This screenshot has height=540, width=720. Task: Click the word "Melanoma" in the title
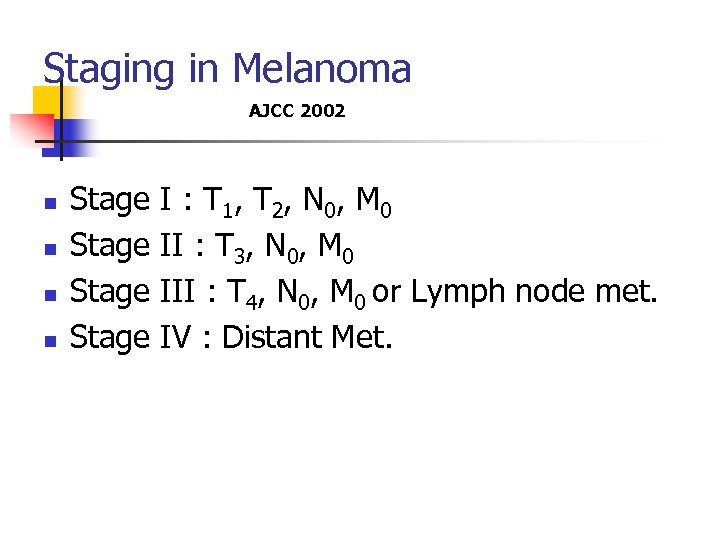(x=321, y=69)
